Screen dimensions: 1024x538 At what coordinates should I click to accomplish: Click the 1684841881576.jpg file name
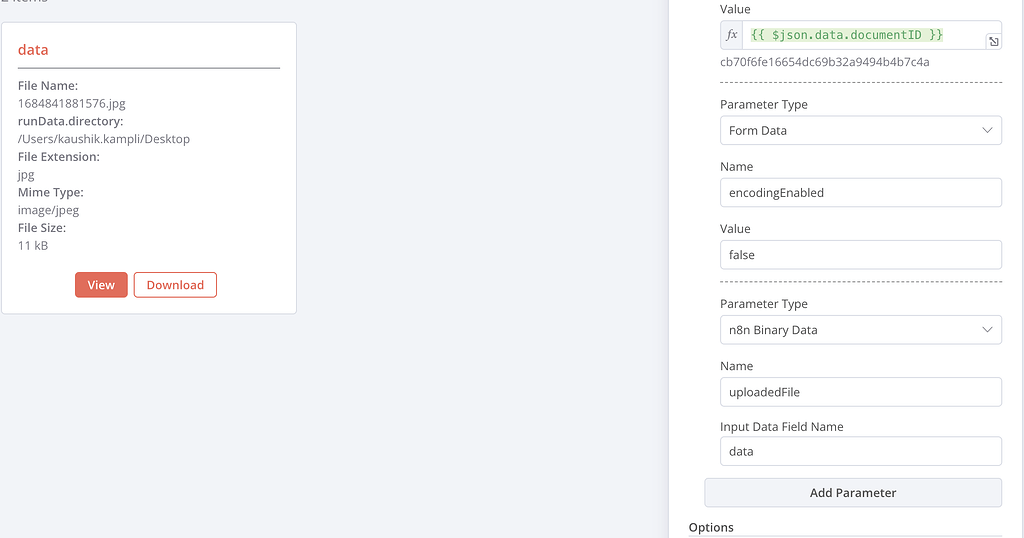71,103
